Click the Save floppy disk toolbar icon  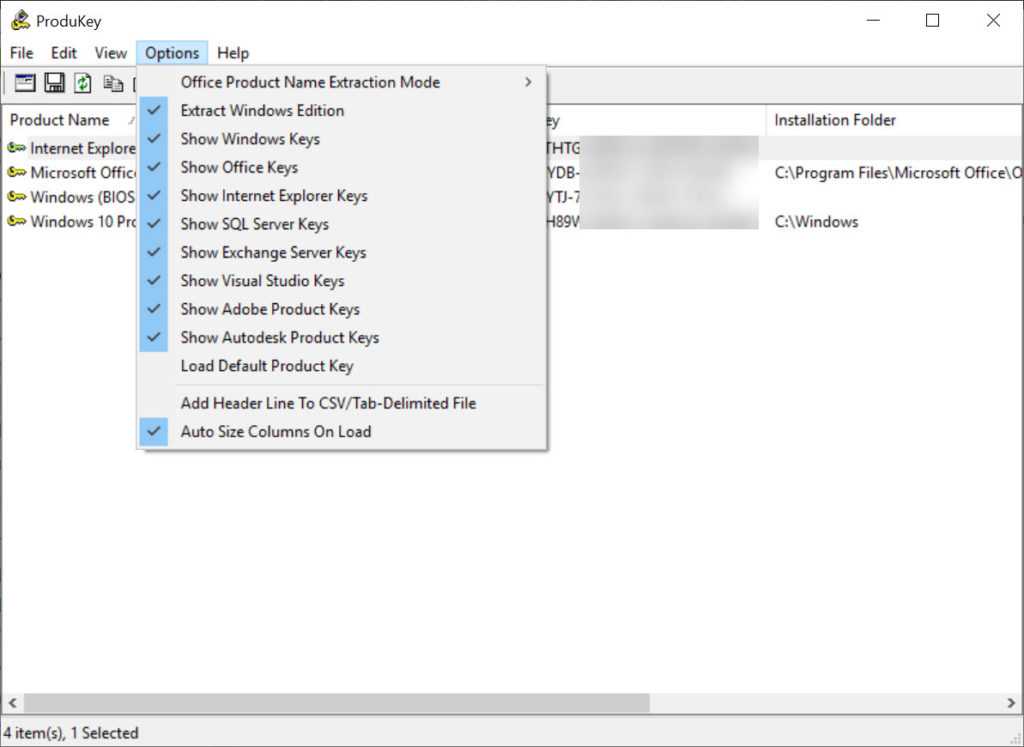click(54, 83)
